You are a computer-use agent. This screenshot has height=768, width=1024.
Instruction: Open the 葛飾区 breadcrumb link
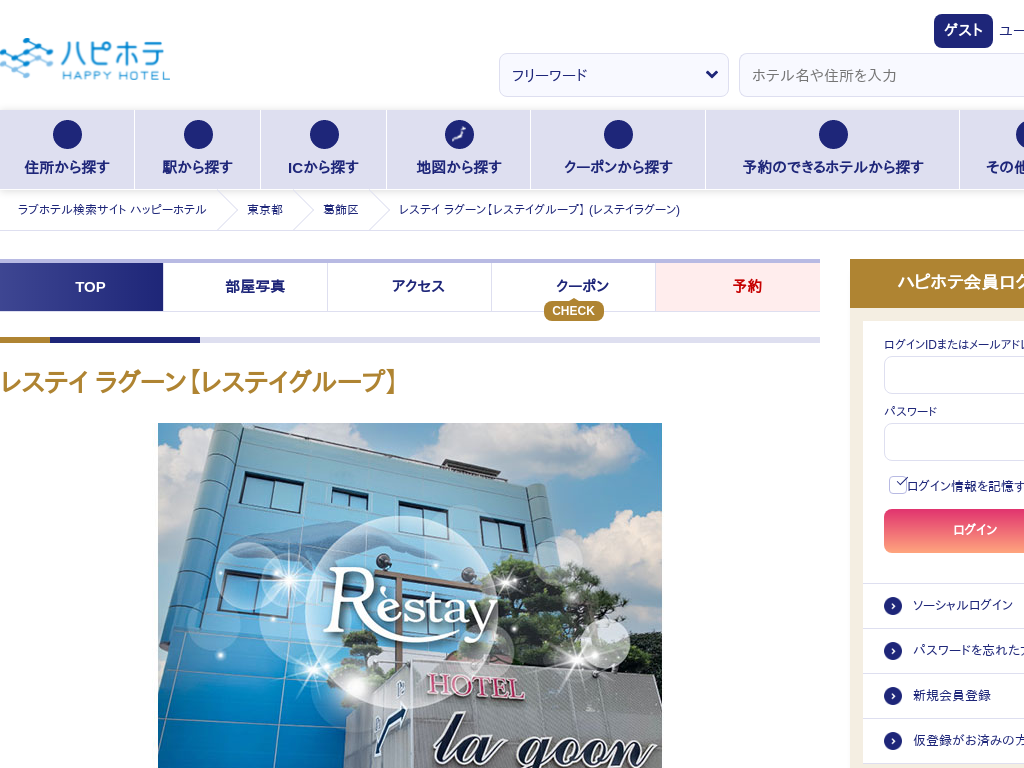coord(341,210)
